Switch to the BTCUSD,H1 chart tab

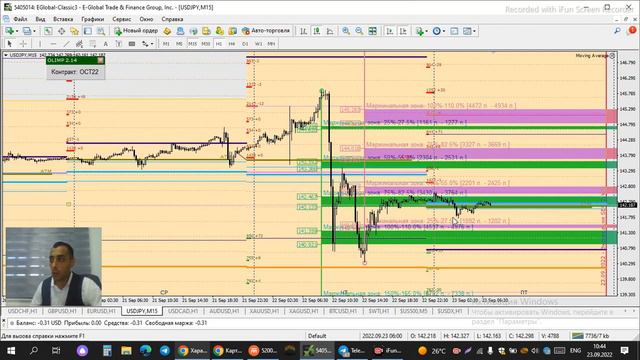coord(343,311)
